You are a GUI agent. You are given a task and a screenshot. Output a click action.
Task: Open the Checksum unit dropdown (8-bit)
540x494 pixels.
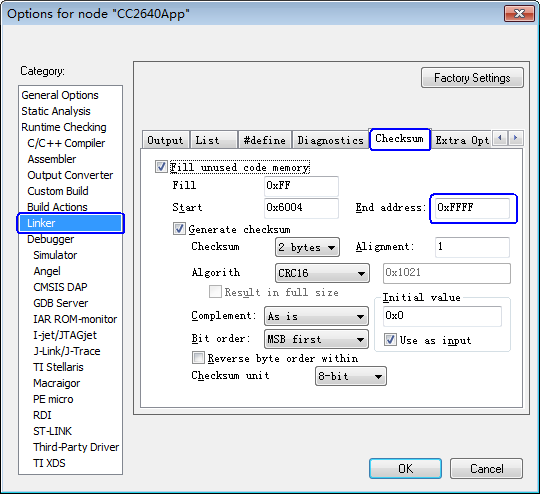pyautogui.click(x=351, y=376)
